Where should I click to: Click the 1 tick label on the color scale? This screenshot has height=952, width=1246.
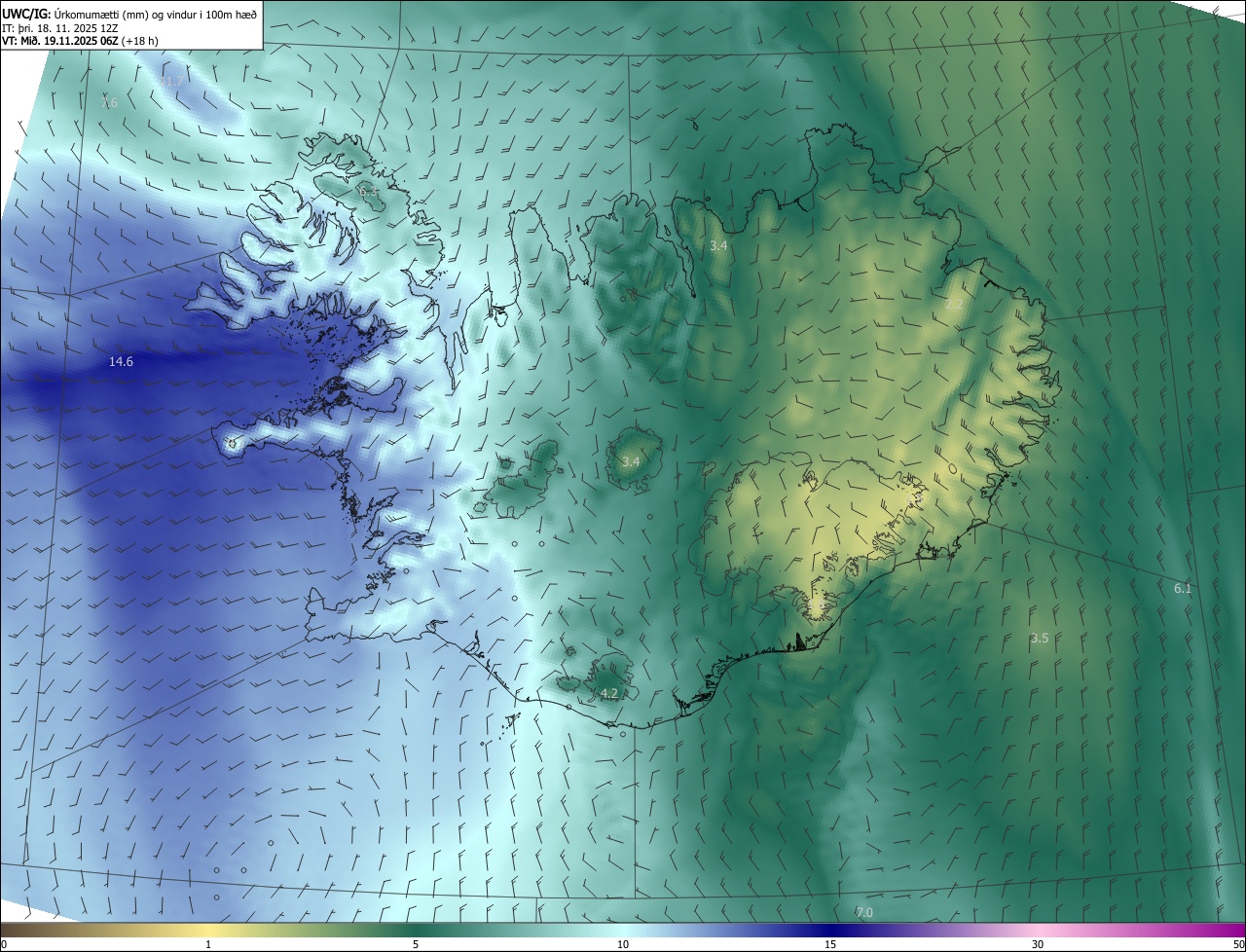point(208,944)
